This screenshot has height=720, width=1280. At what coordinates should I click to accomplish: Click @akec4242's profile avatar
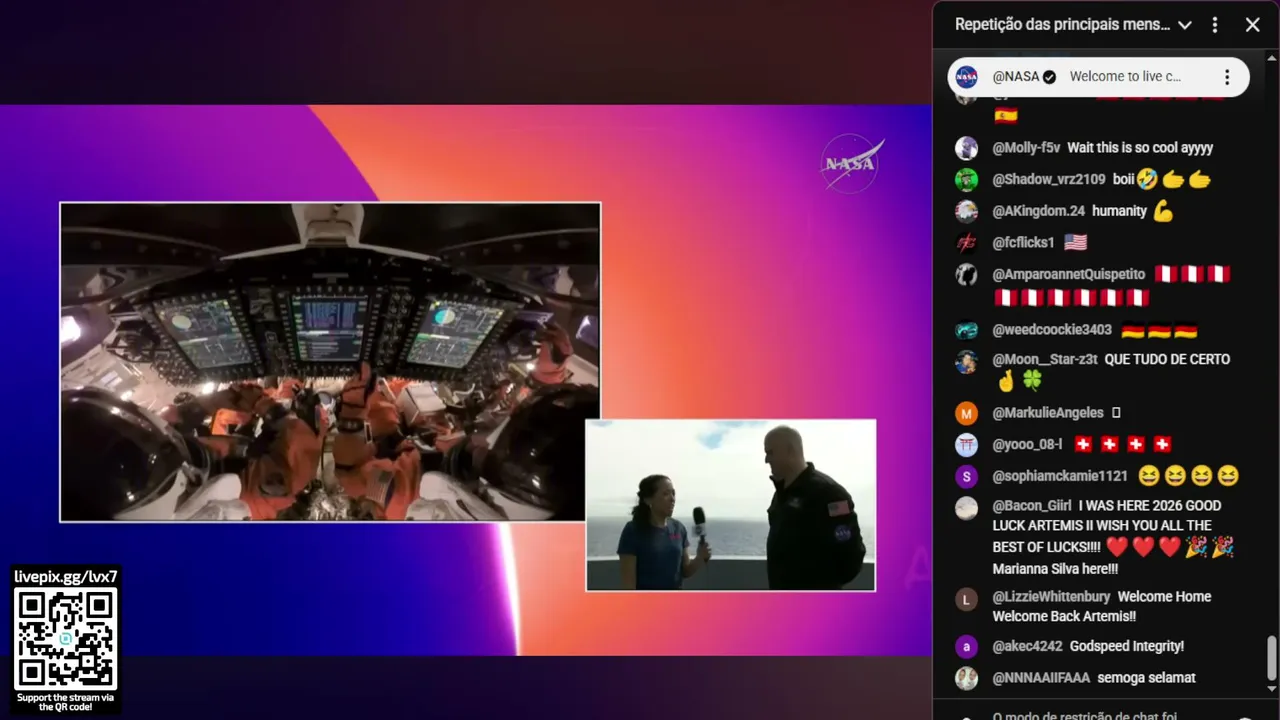(x=966, y=646)
